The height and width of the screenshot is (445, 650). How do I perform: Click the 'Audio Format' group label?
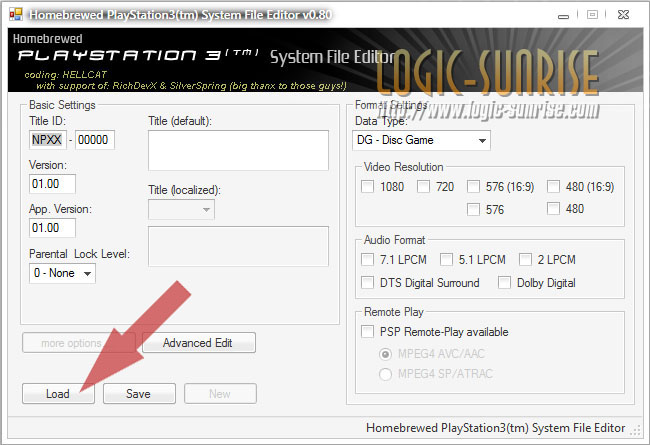click(394, 240)
